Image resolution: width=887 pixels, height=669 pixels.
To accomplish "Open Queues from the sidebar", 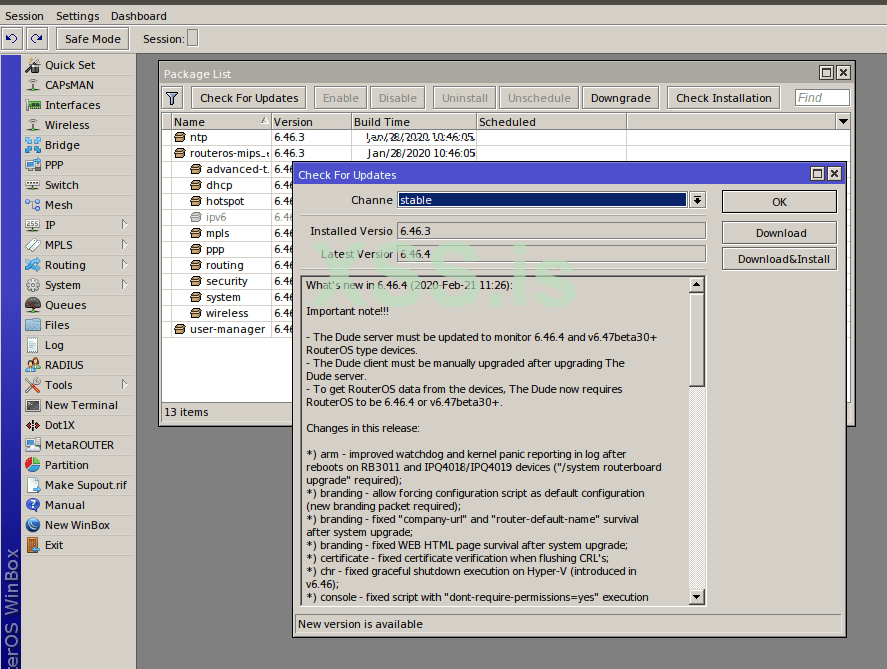I will (x=65, y=305).
